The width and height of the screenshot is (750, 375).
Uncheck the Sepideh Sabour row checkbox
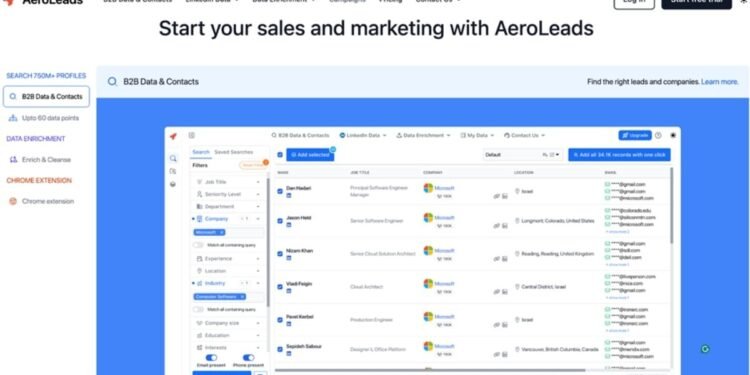[x=280, y=350]
